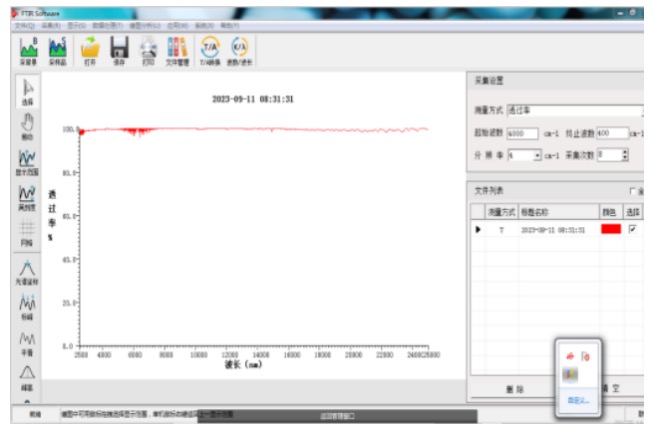Click the Delete button below file list
Screen dimensions: 654x434
[x=510, y=388]
